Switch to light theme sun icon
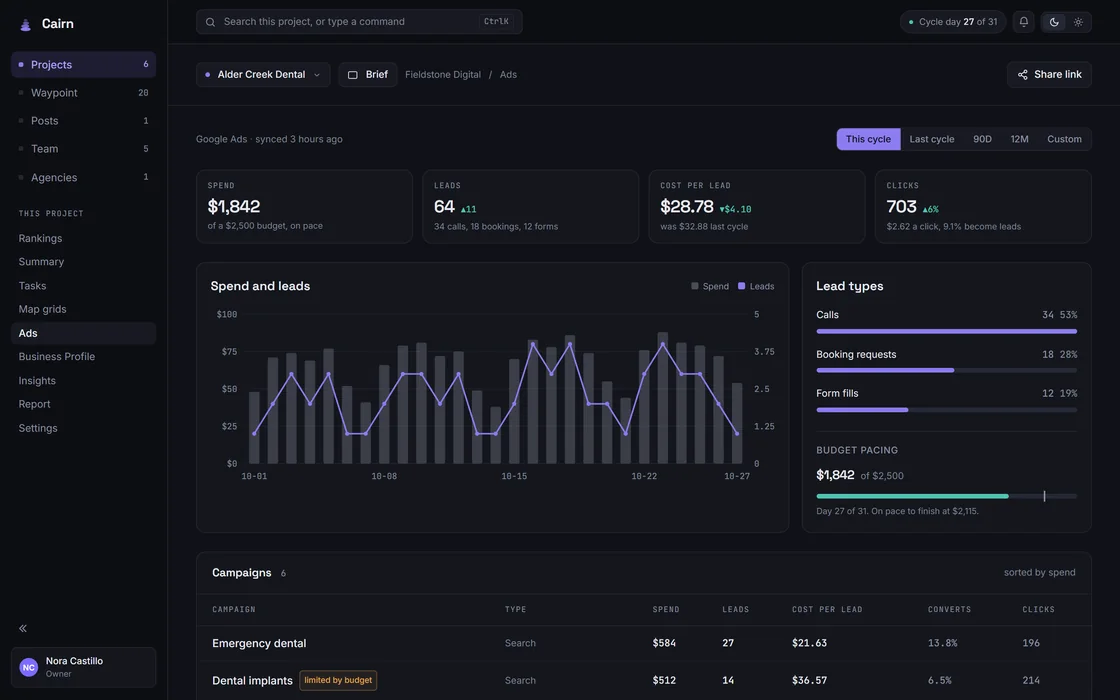Image resolution: width=1120 pixels, height=700 pixels. coord(1079,22)
